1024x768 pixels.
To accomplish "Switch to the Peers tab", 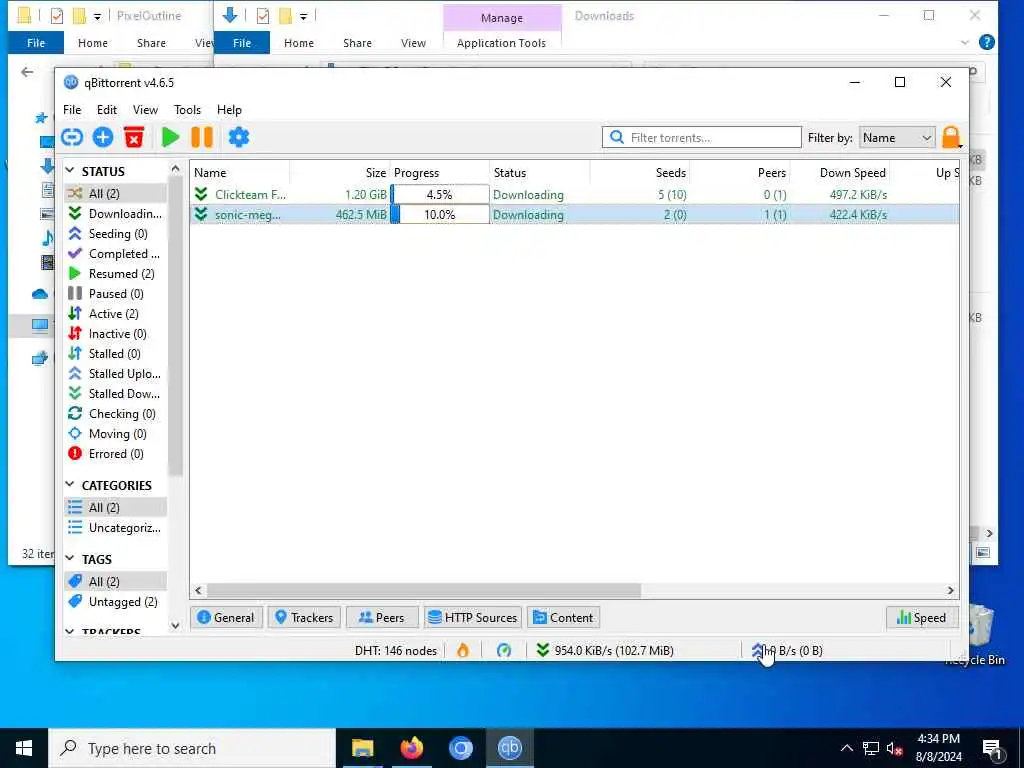I will [x=382, y=618].
